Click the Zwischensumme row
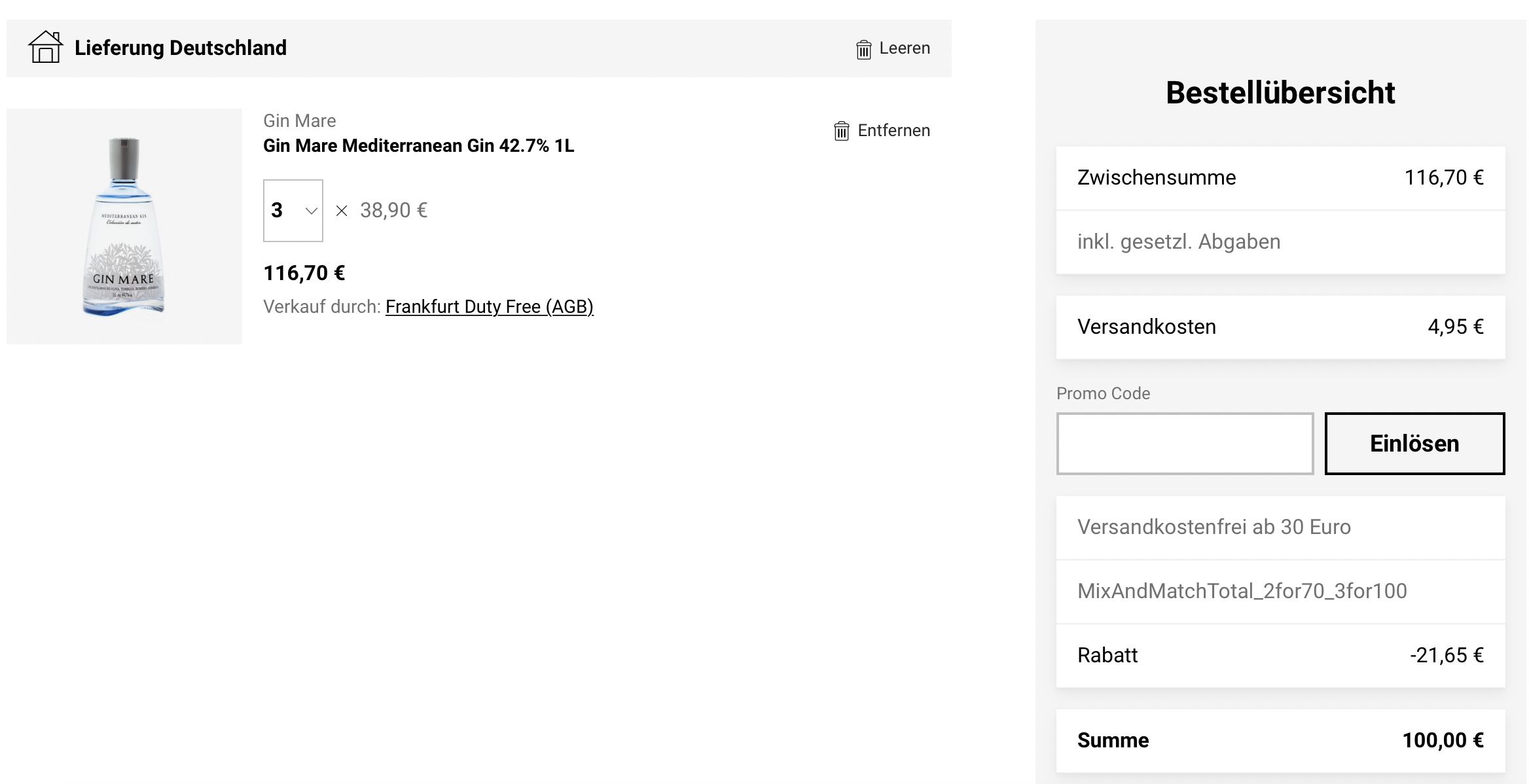 (1280, 178)
